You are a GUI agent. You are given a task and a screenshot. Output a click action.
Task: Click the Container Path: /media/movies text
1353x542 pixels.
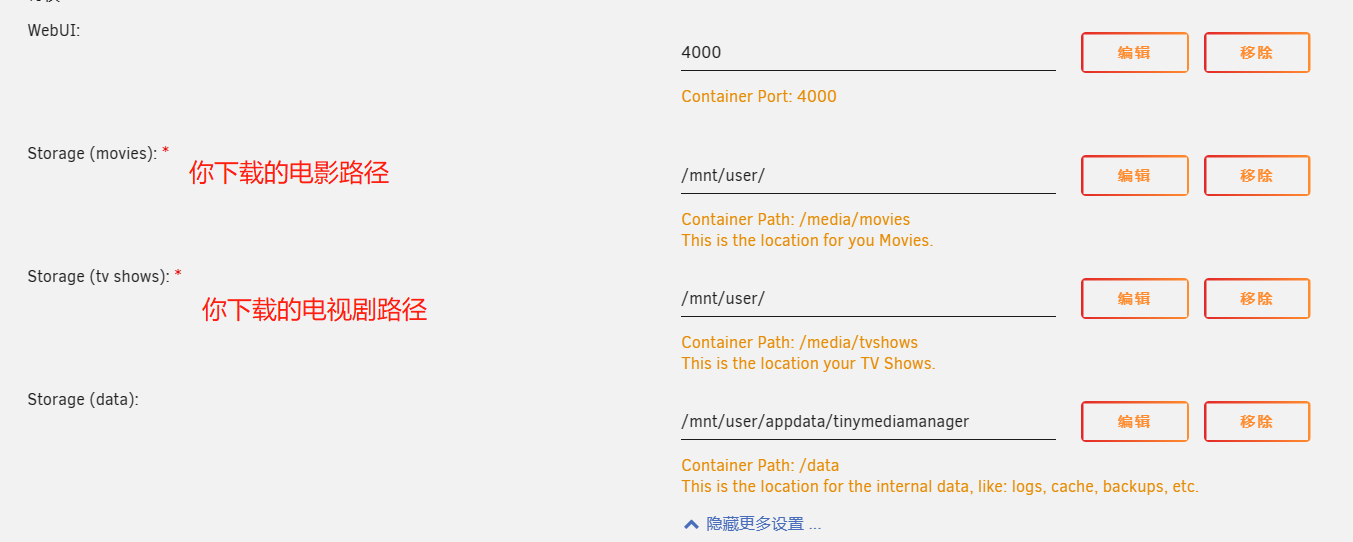(795, 220)
